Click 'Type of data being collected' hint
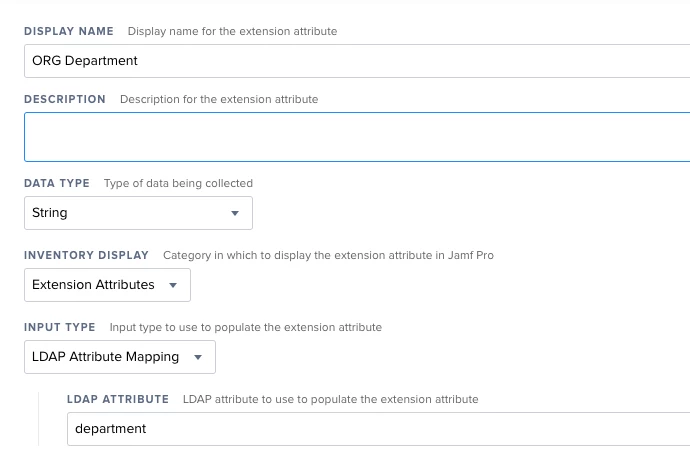 tap(178, 183)
